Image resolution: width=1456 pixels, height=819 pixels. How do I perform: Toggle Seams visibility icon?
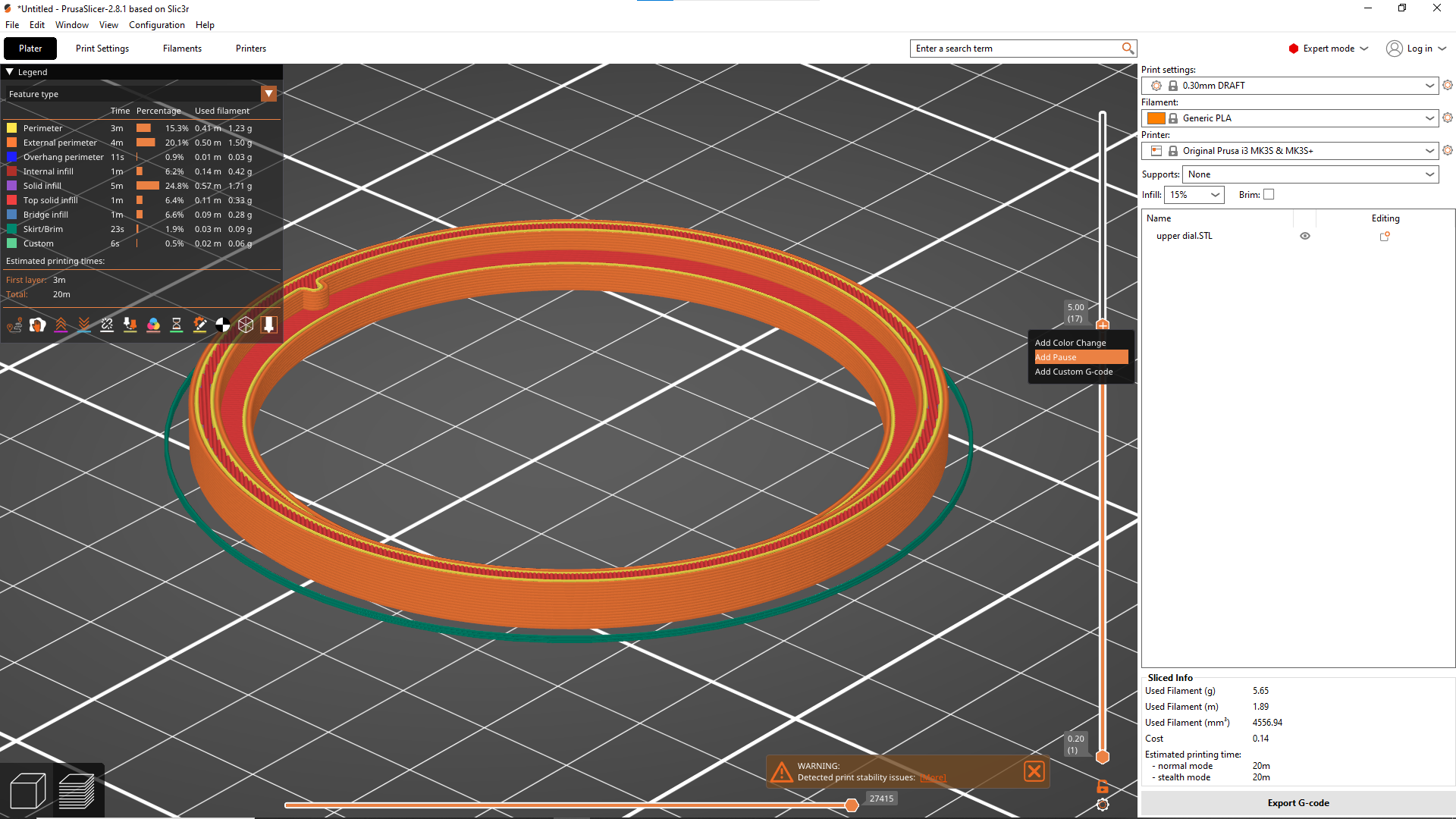click(107, 325)
